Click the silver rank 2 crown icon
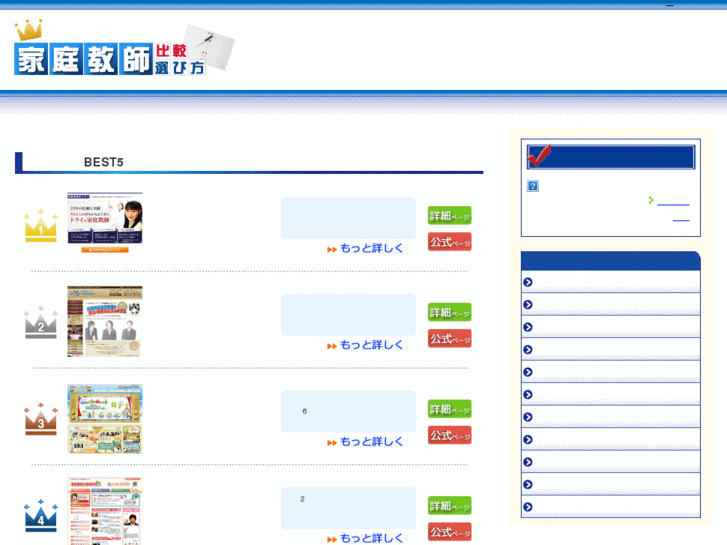This screenshot has height=545, width=727. (x=41, y=322)
